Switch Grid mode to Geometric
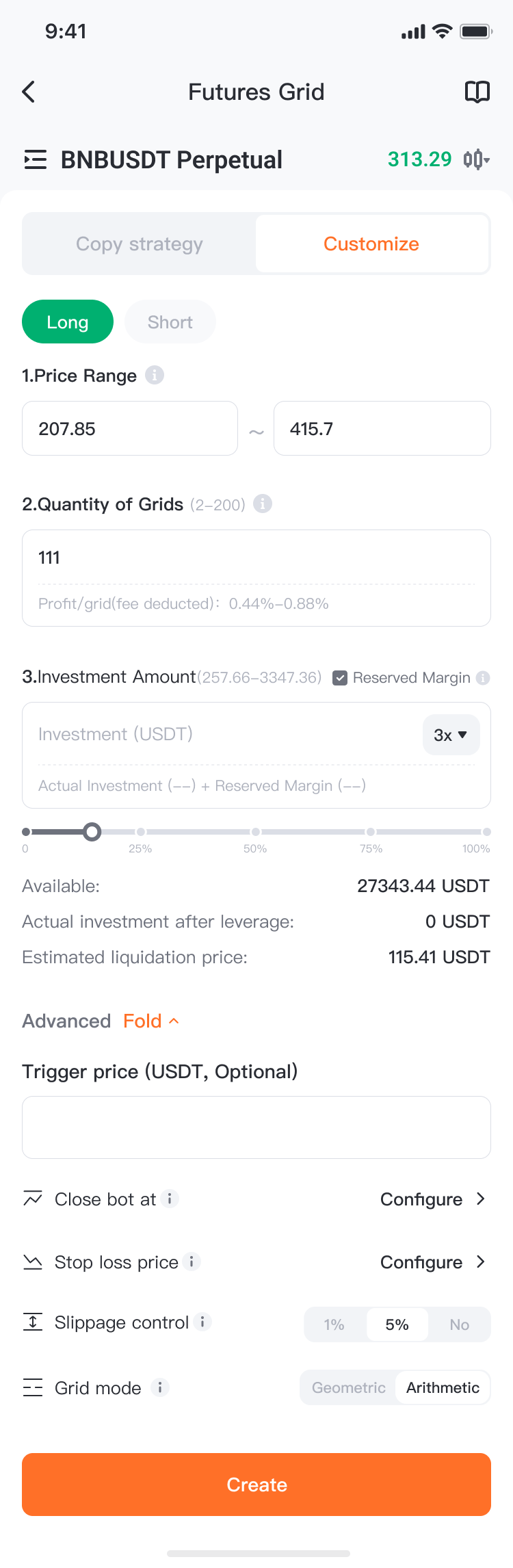The width and height of the screenshot is (513, 1568). 349,1387
